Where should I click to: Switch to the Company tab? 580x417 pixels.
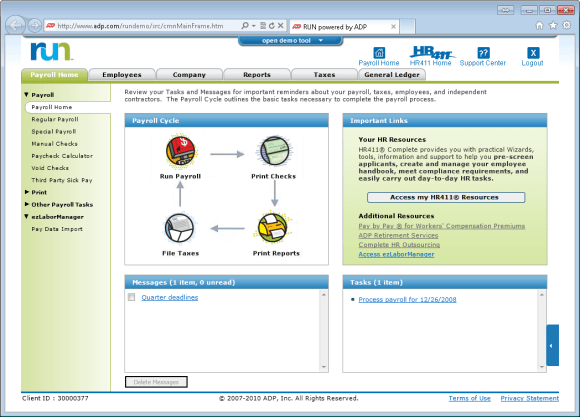point(189,75)
